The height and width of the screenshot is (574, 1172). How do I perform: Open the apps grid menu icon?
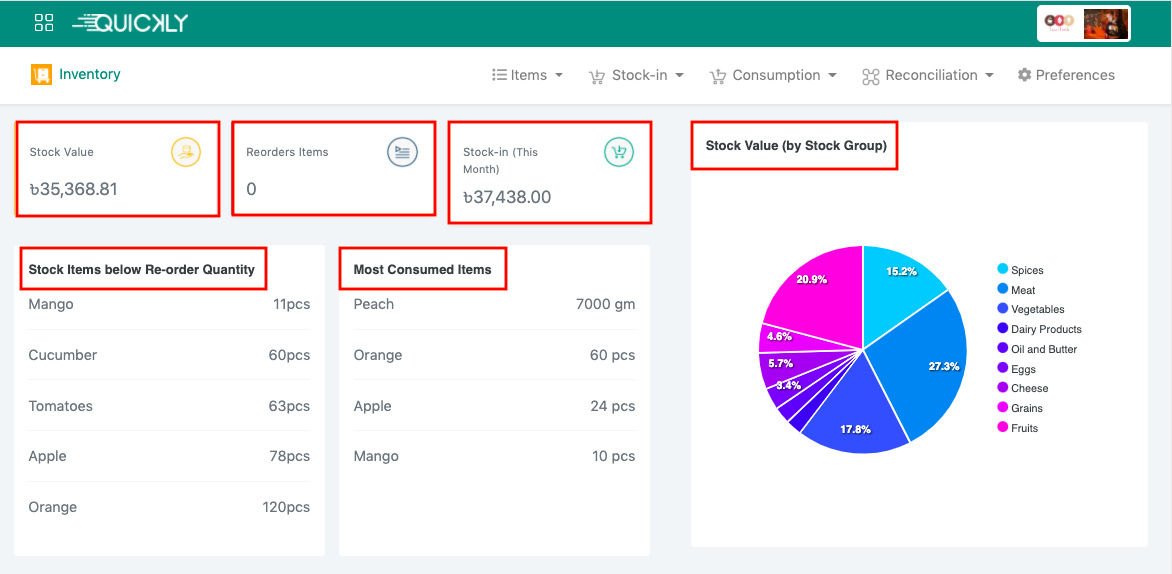(44, 23)
